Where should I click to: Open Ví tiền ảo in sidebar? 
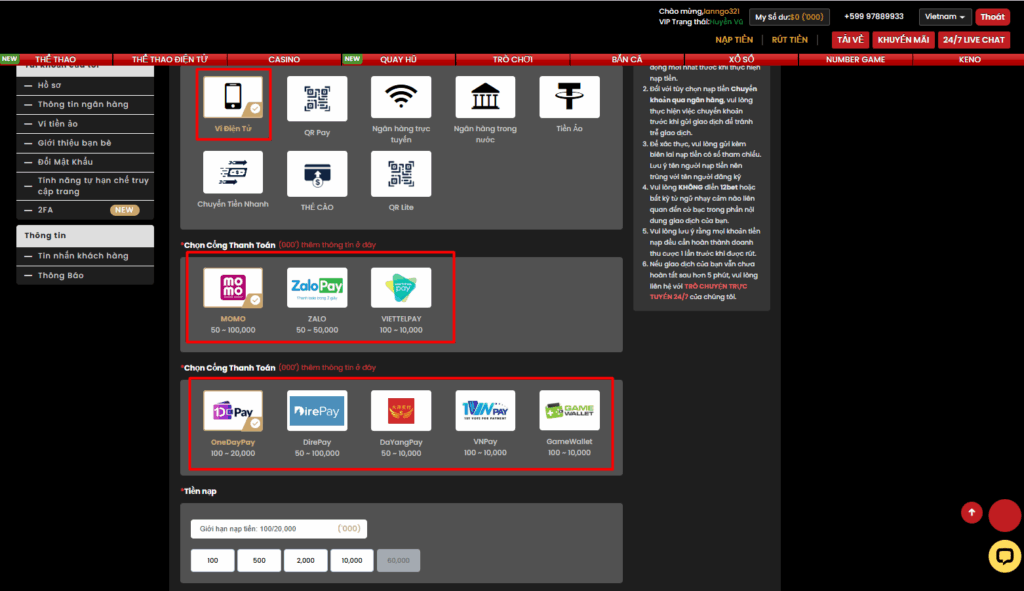85,124
